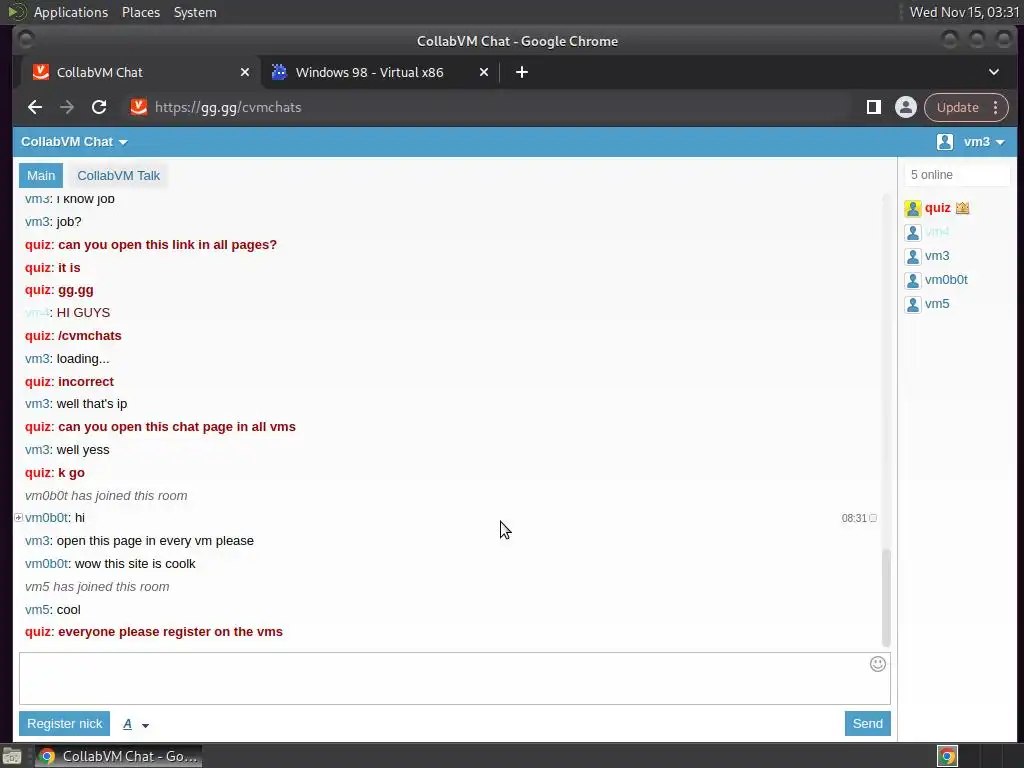The height and width of the screenshot is (768, 1024).
Task: Click vm0b0t's avatar in user list
Action: pos(912,280)
